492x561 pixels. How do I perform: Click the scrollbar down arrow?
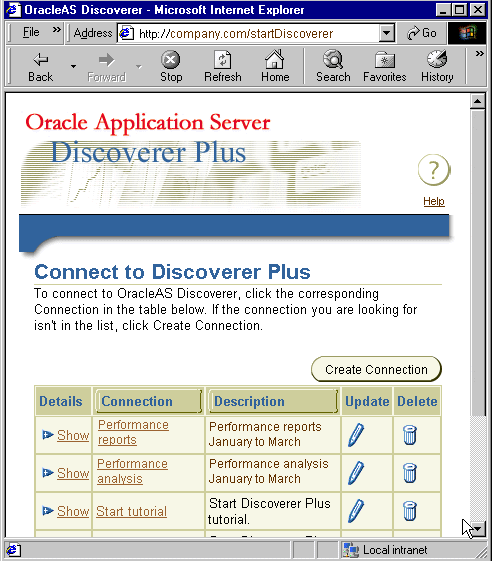tap(477, 528)
